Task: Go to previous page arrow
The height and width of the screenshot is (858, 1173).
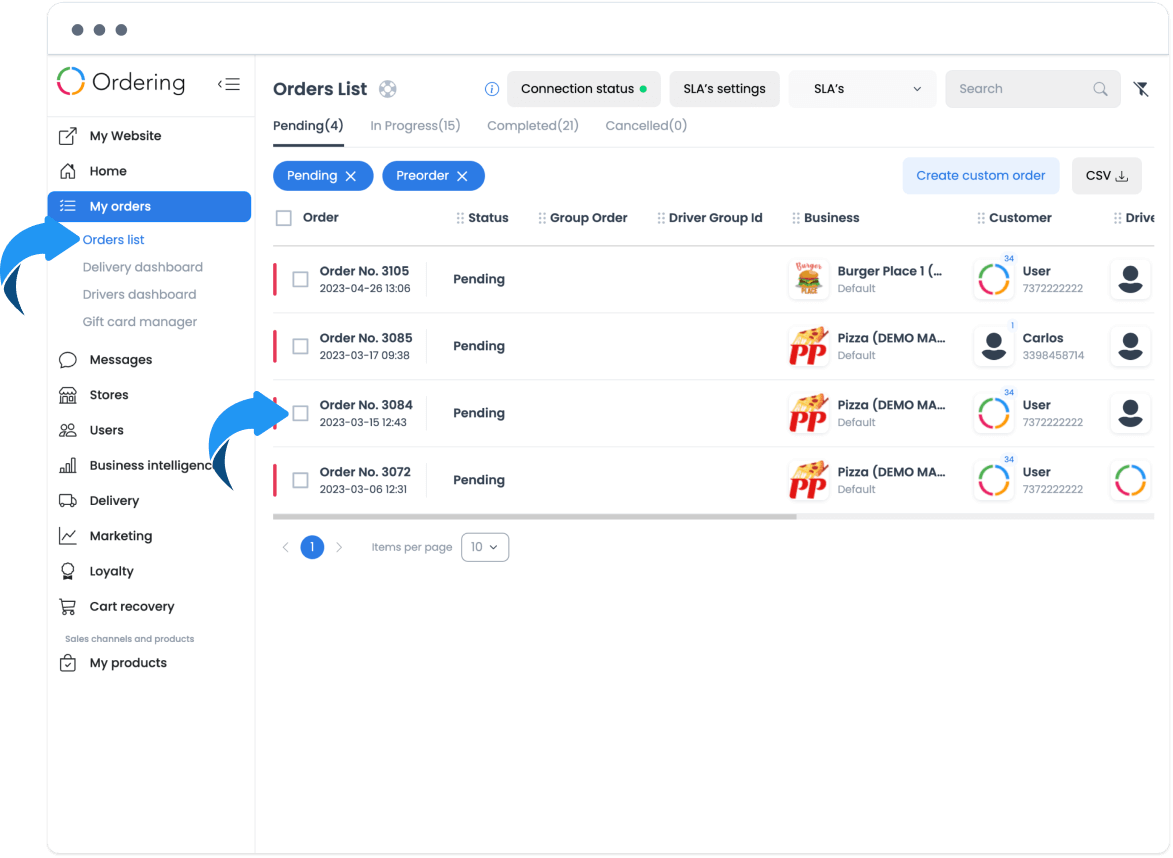Action: pos(285,548)
